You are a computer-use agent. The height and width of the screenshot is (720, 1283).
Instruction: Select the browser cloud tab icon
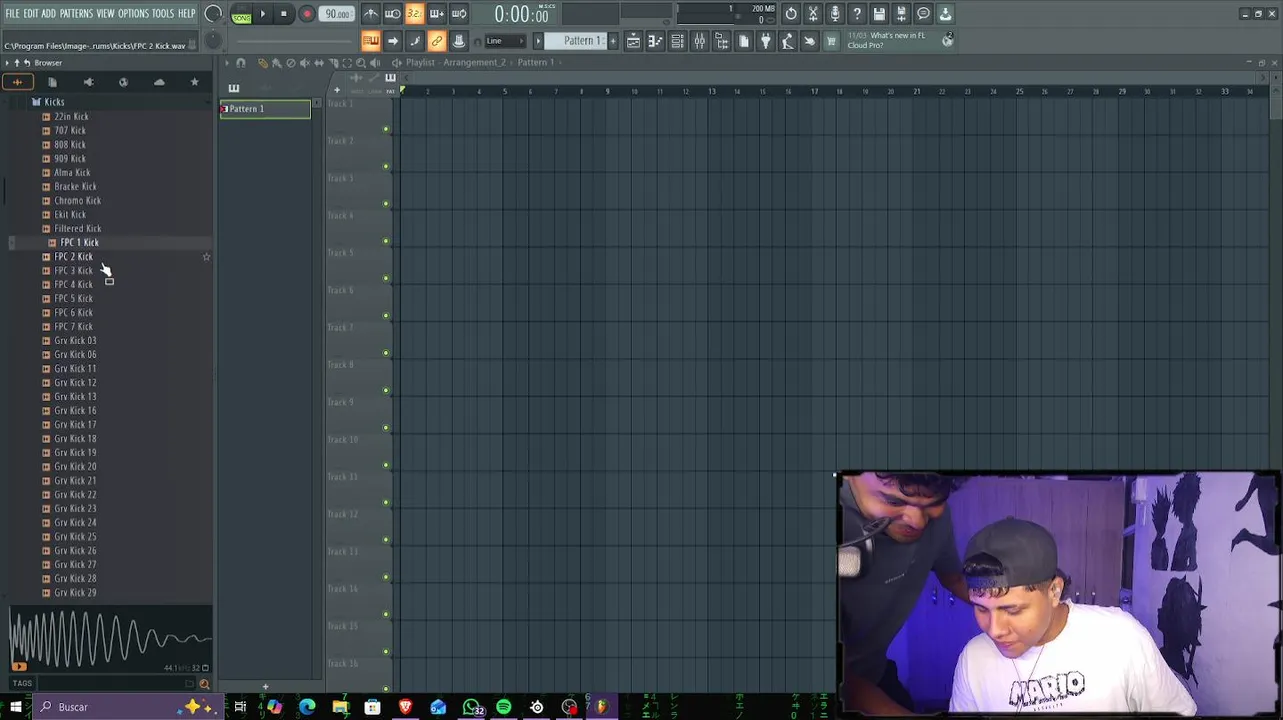159,82
